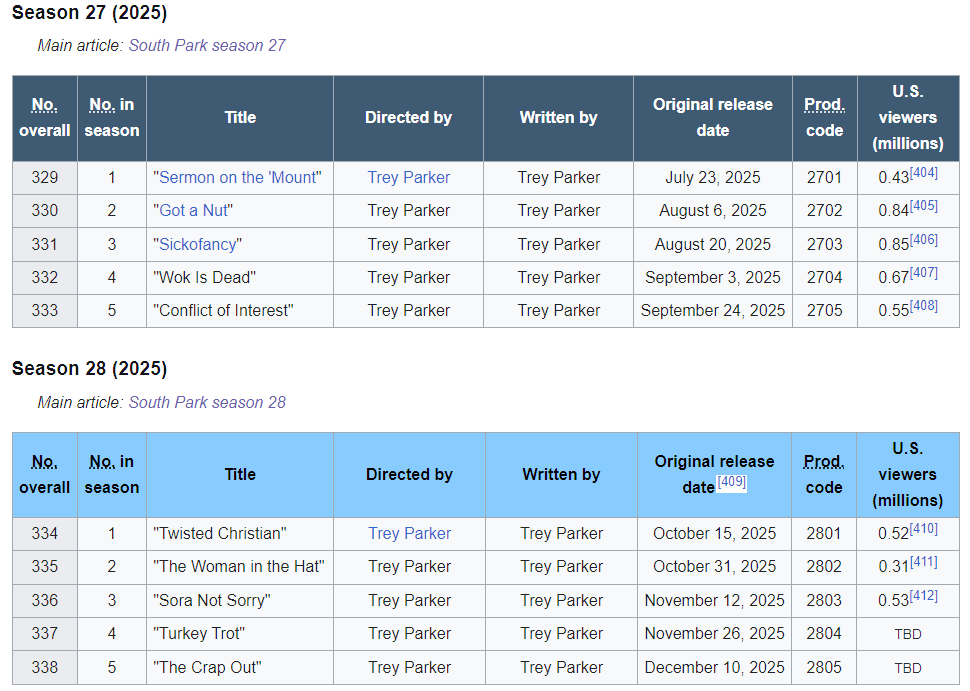Click overall episode number 336

[45, 601]
